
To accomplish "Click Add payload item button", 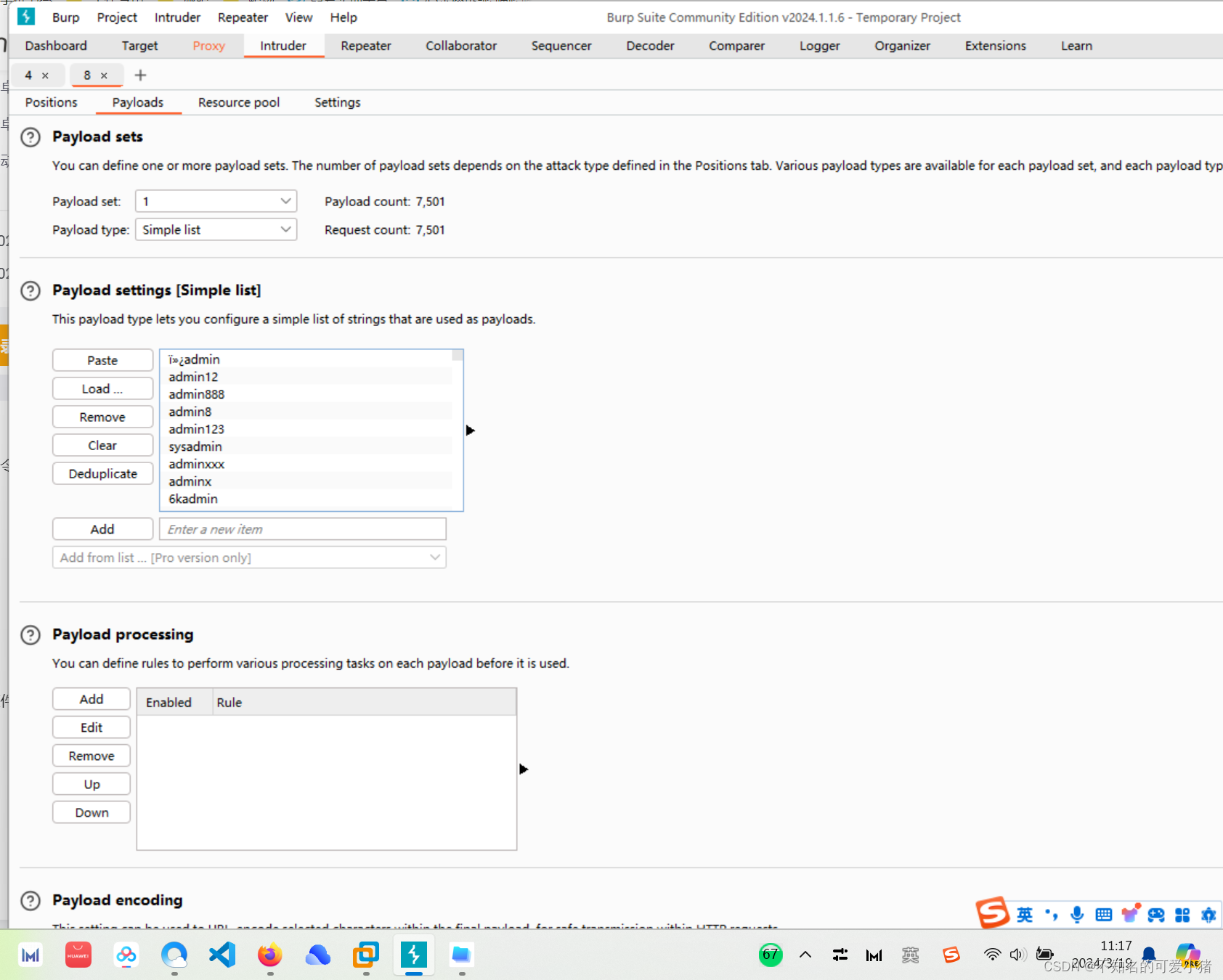I will point(102,529).
